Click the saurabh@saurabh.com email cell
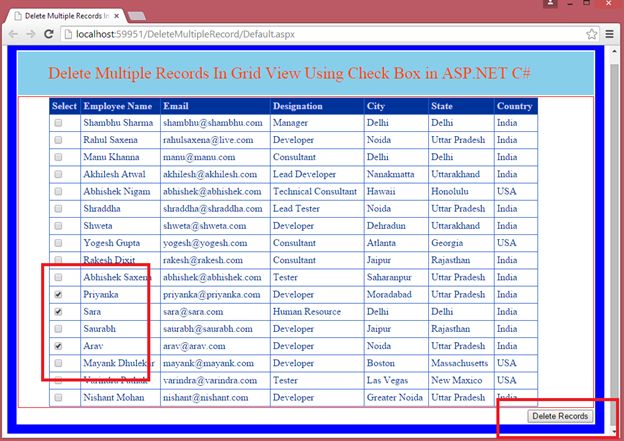The height and width of the screenshot is (441, 624). [215, 328]
